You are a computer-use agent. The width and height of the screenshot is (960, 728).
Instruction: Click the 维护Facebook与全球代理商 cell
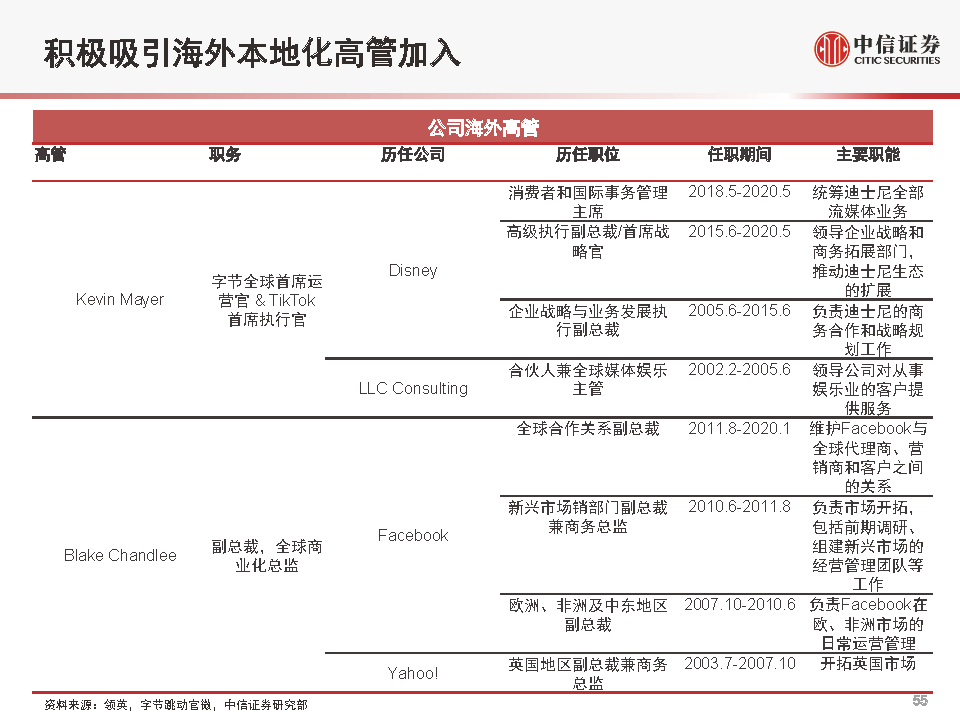pos(868,457)
